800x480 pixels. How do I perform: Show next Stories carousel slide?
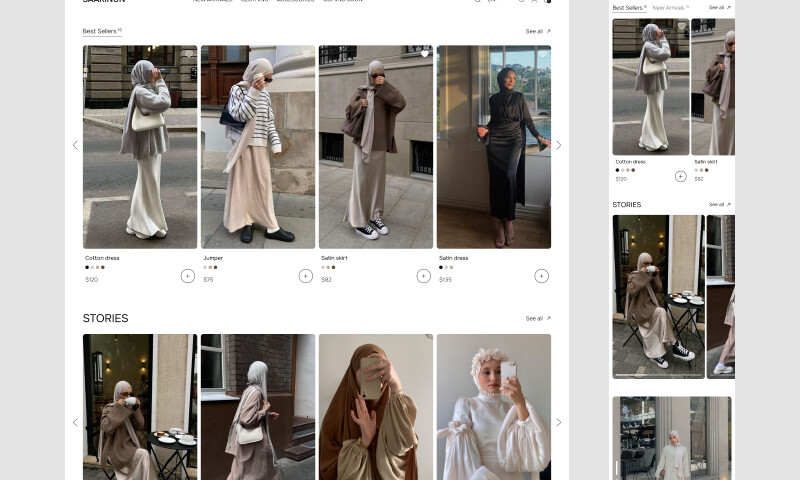(559, 422)
